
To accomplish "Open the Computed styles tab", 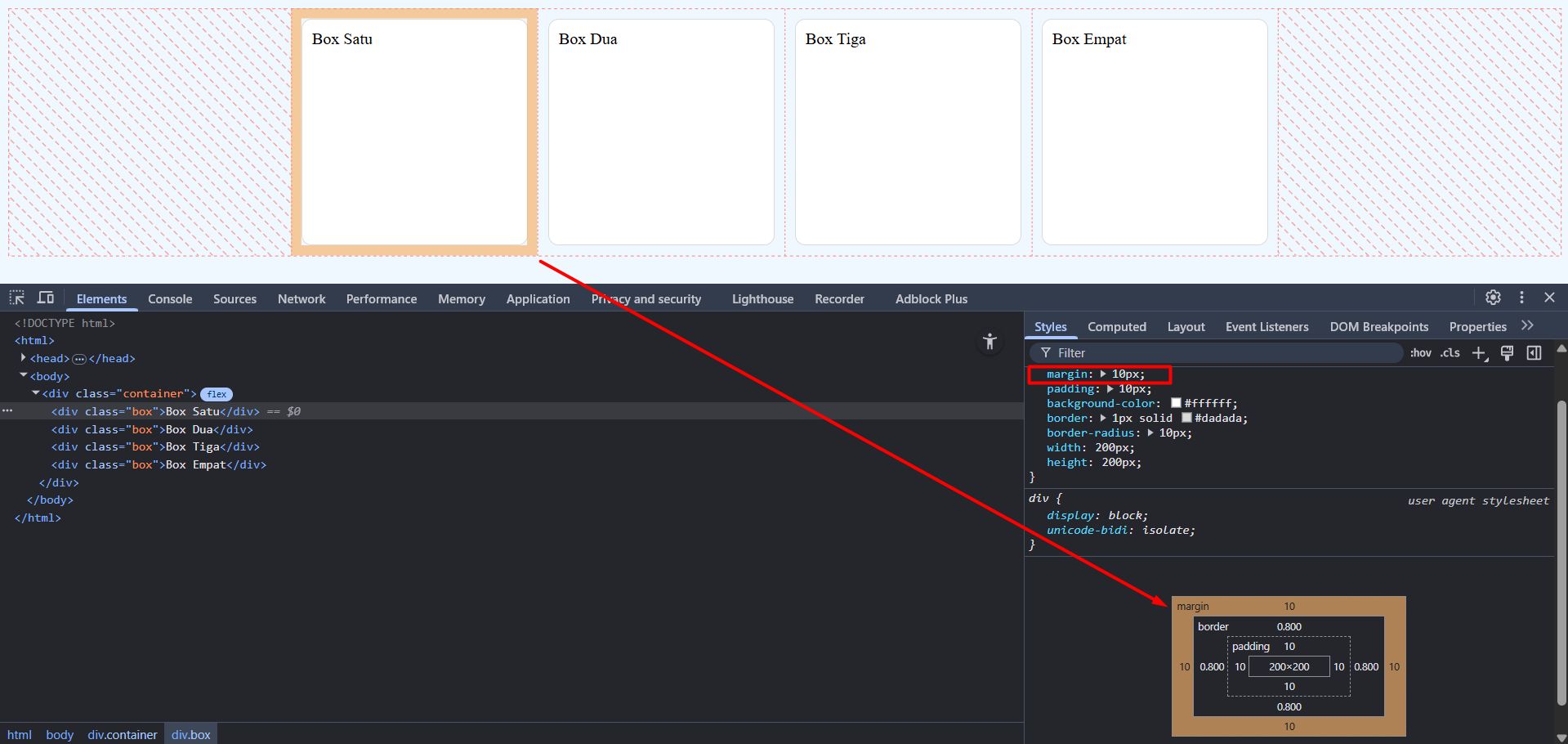I will [1116, 327].
